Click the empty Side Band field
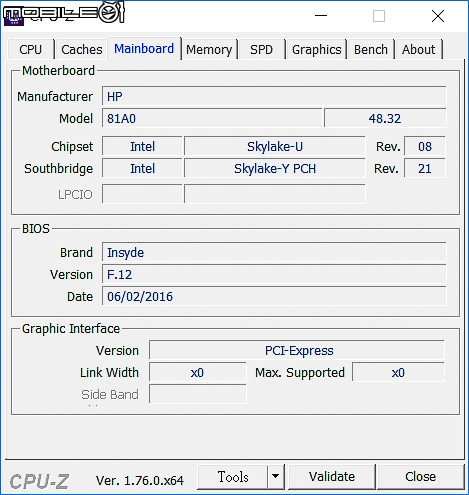This screenshot has width=469, height=495. [x=197, y=394]
